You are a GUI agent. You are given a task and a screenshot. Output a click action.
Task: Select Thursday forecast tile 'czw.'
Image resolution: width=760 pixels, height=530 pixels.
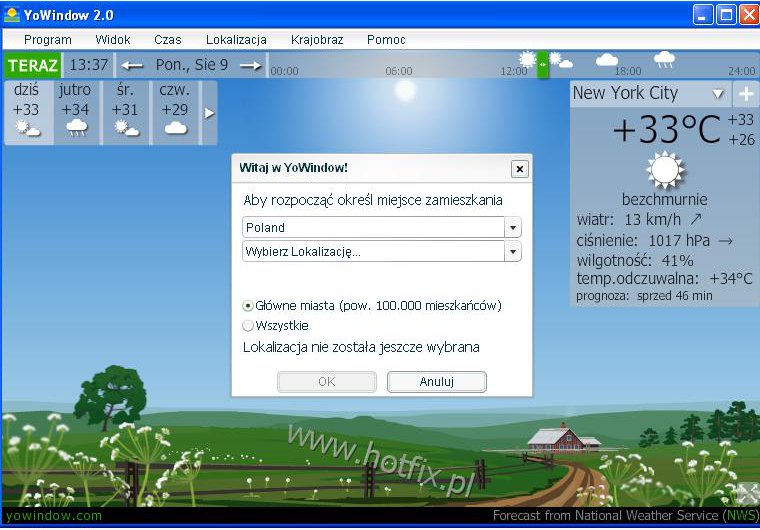[175, 112]
